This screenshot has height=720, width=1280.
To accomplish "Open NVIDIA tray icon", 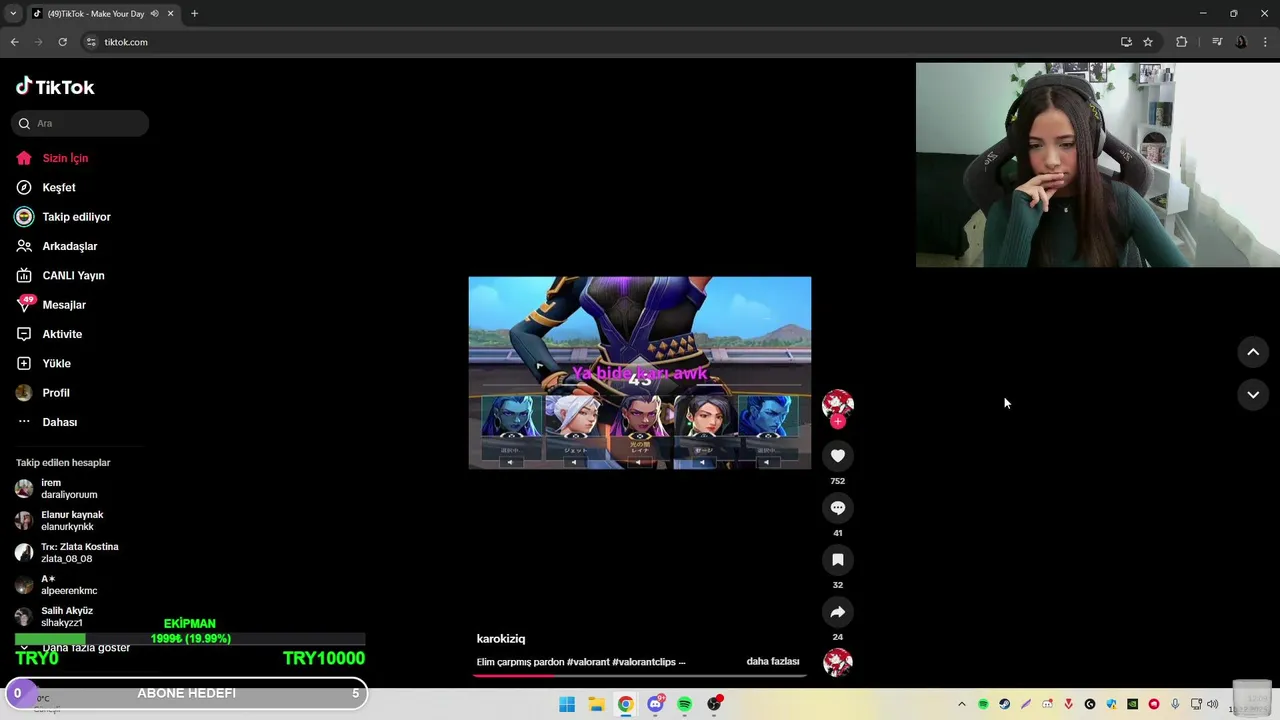I will [1133, 704].
